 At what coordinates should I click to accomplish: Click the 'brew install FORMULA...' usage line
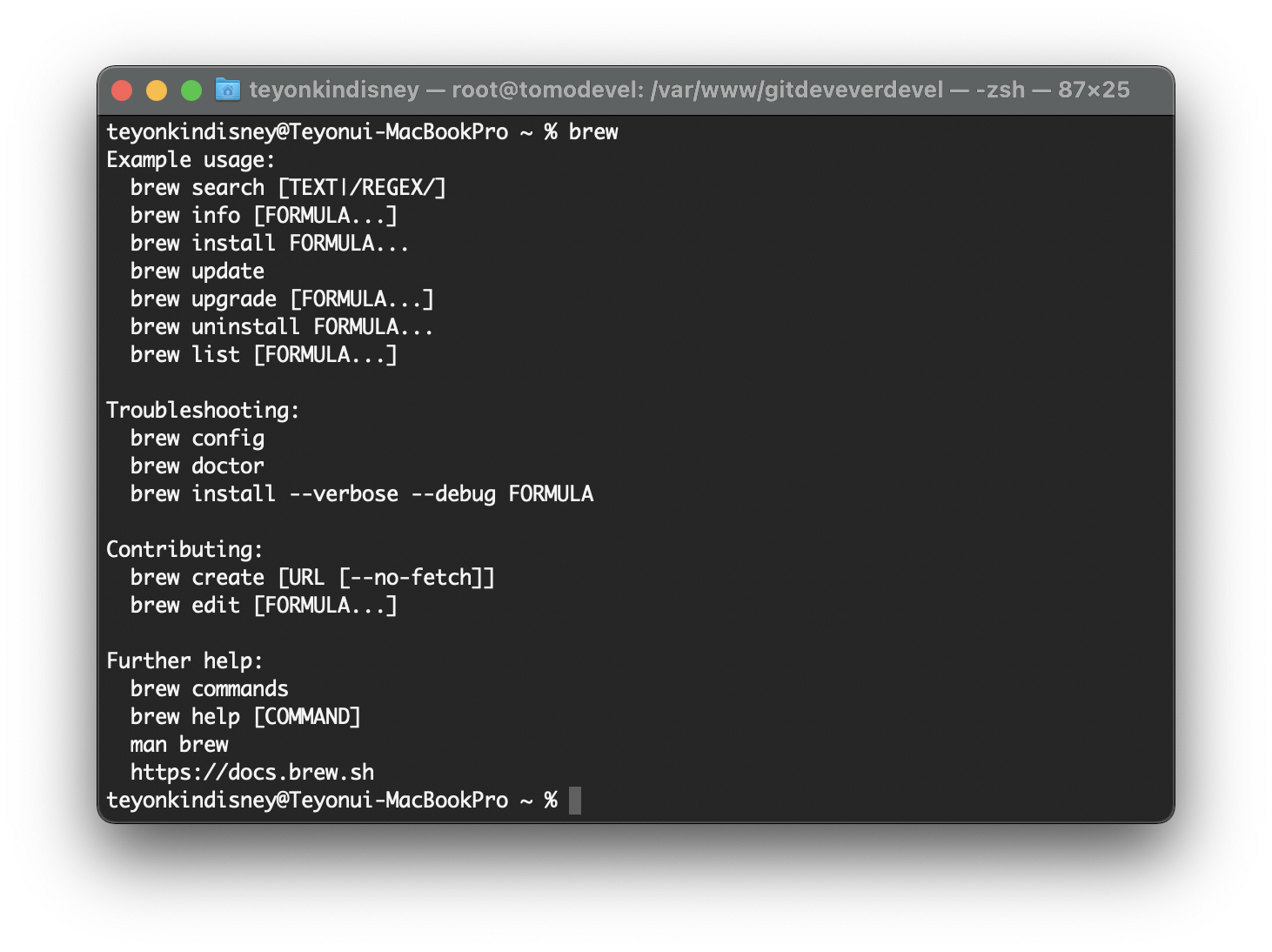[x=270, y=243]
